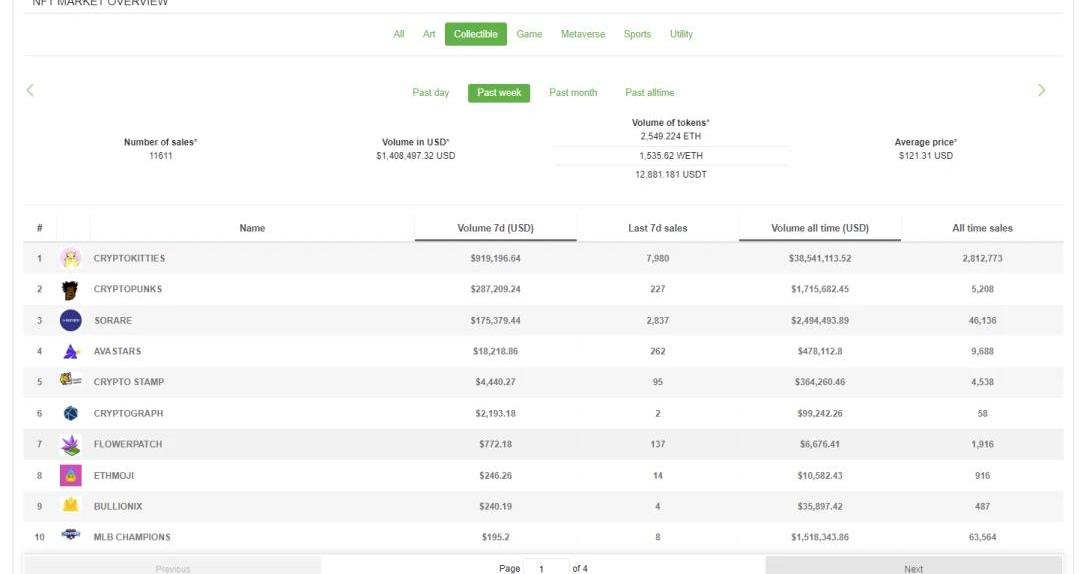Viewport: 1080px width, 574px height.
Task: Sort table by All time sales
Action: pos(982,228)
